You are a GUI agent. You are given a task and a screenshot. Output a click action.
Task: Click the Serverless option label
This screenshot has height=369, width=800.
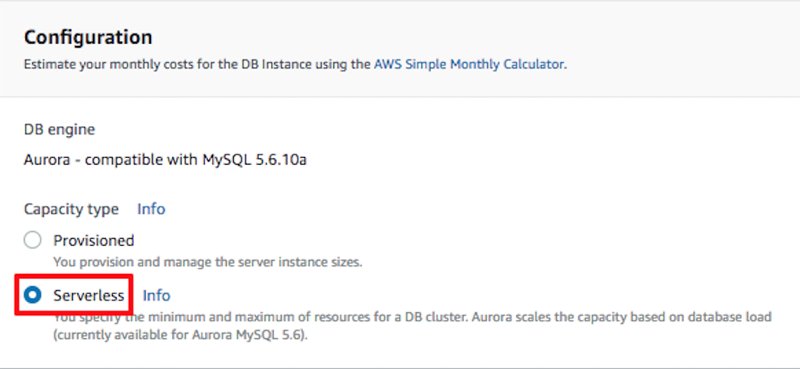(89, 296)
